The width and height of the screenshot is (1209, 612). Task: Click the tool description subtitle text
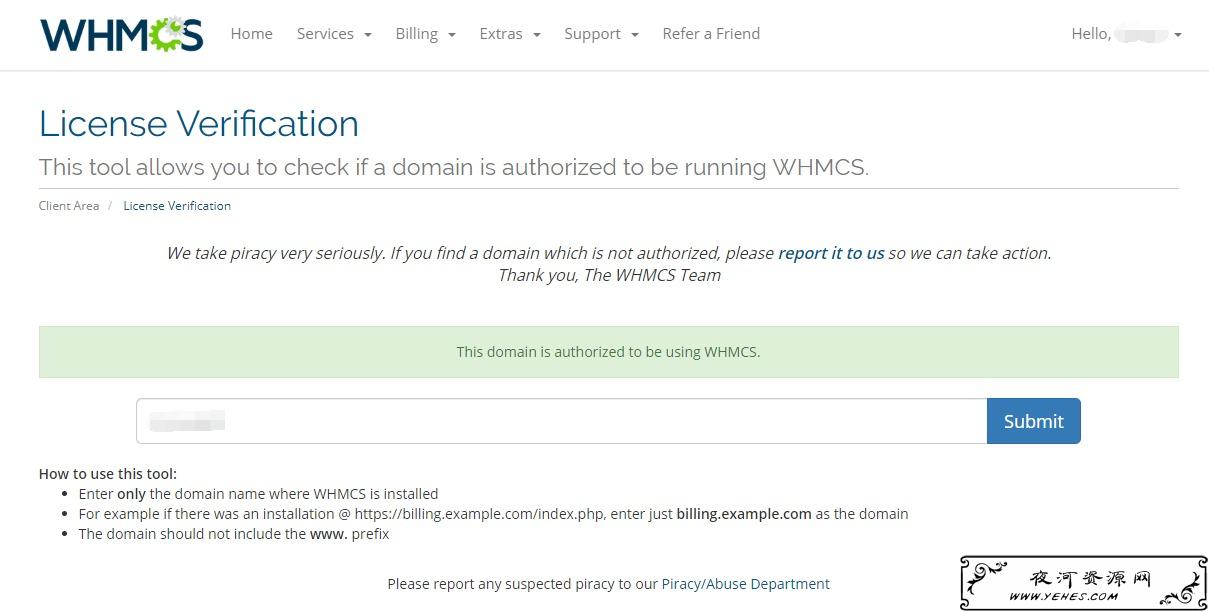454,167
